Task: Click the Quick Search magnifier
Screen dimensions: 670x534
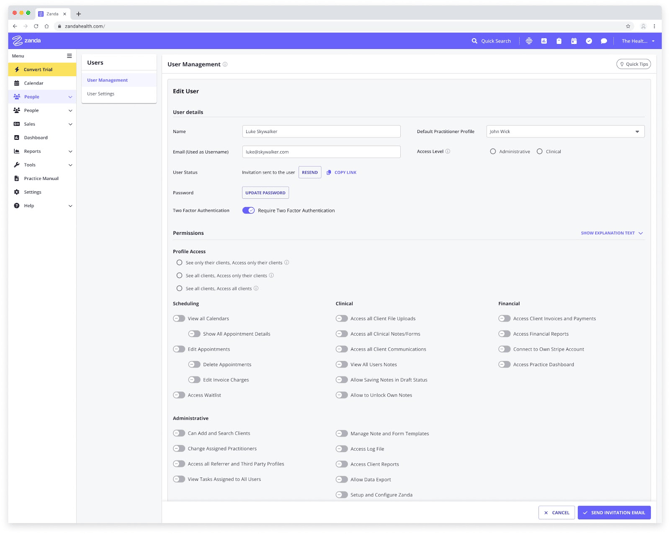Action: click(475, 41)
